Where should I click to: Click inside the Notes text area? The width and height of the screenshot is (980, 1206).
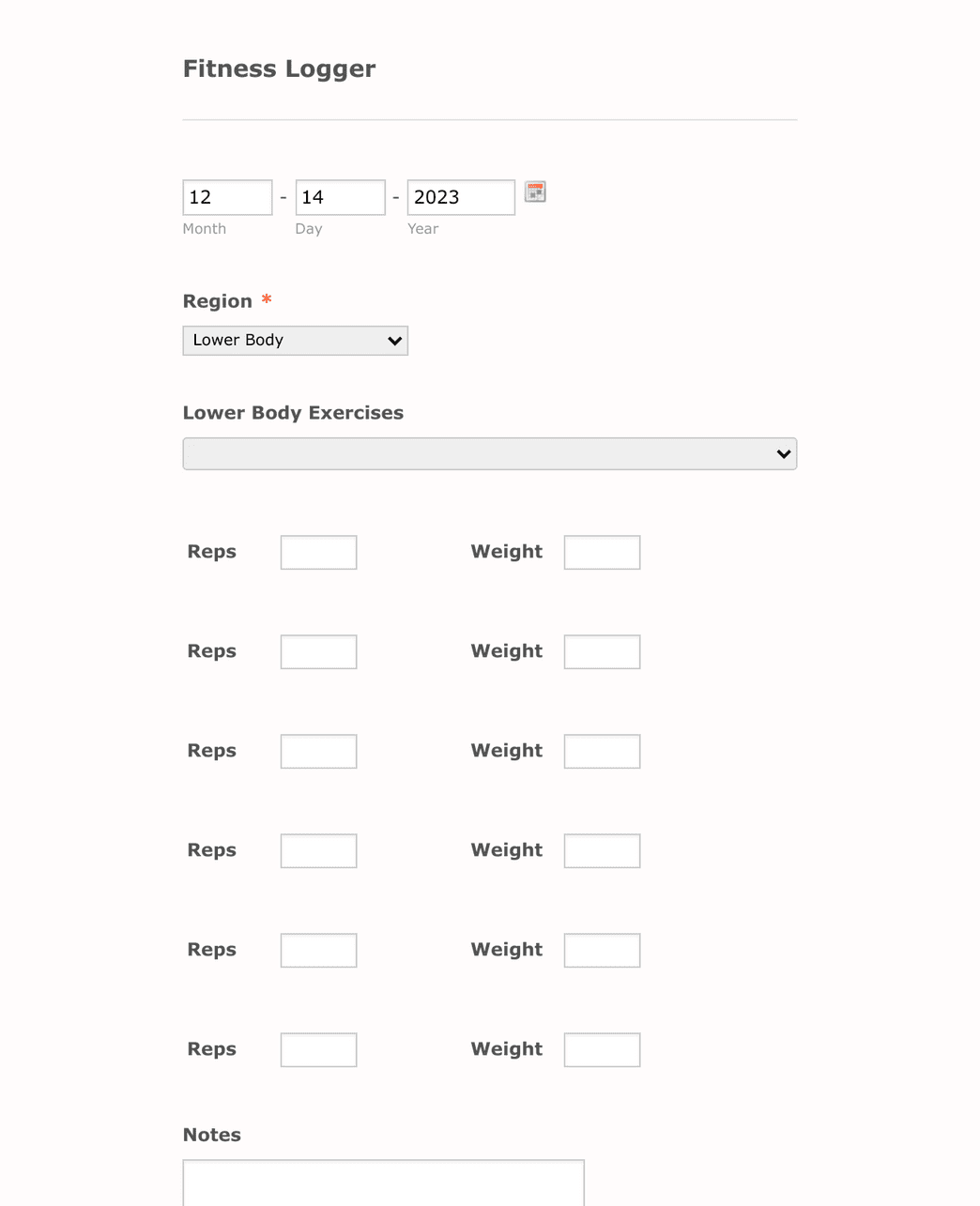[x=383, y=1184]
